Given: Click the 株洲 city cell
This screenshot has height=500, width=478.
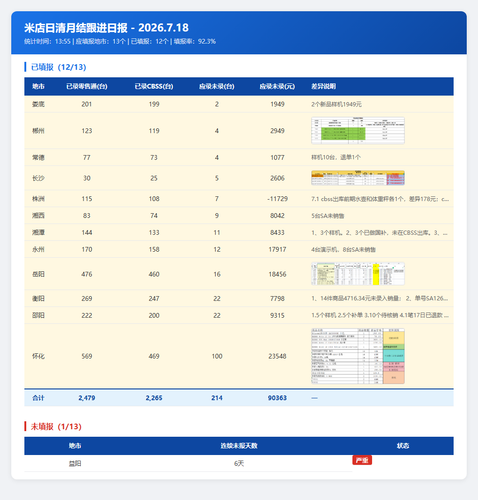Looking at the screenshot, I should click(x=38, y=199).
